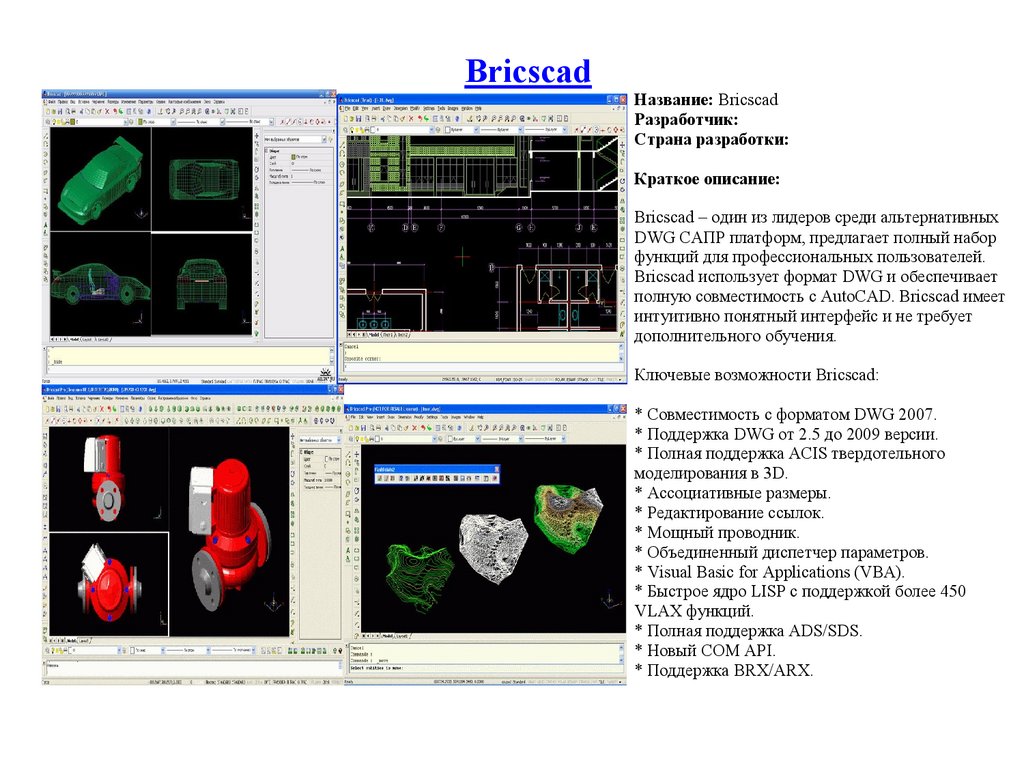Open color dropdown in terrain window
Image resolution: width=1024 pixels, height=768 pixels.
(477, 439)
